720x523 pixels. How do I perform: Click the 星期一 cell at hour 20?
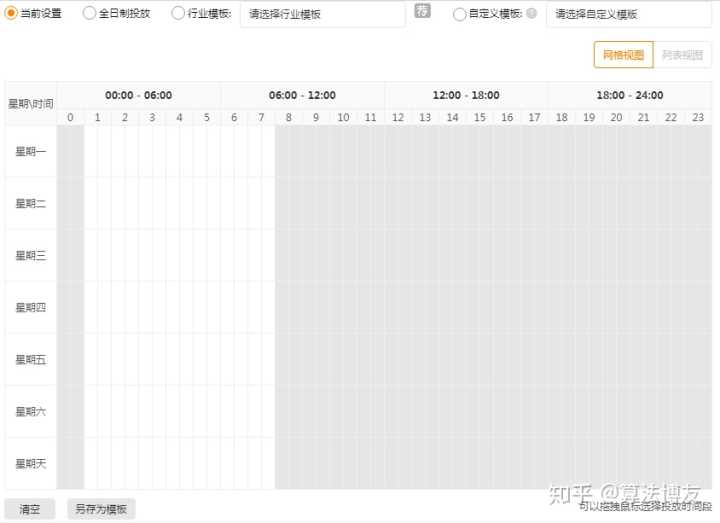(x=616, y=152)
